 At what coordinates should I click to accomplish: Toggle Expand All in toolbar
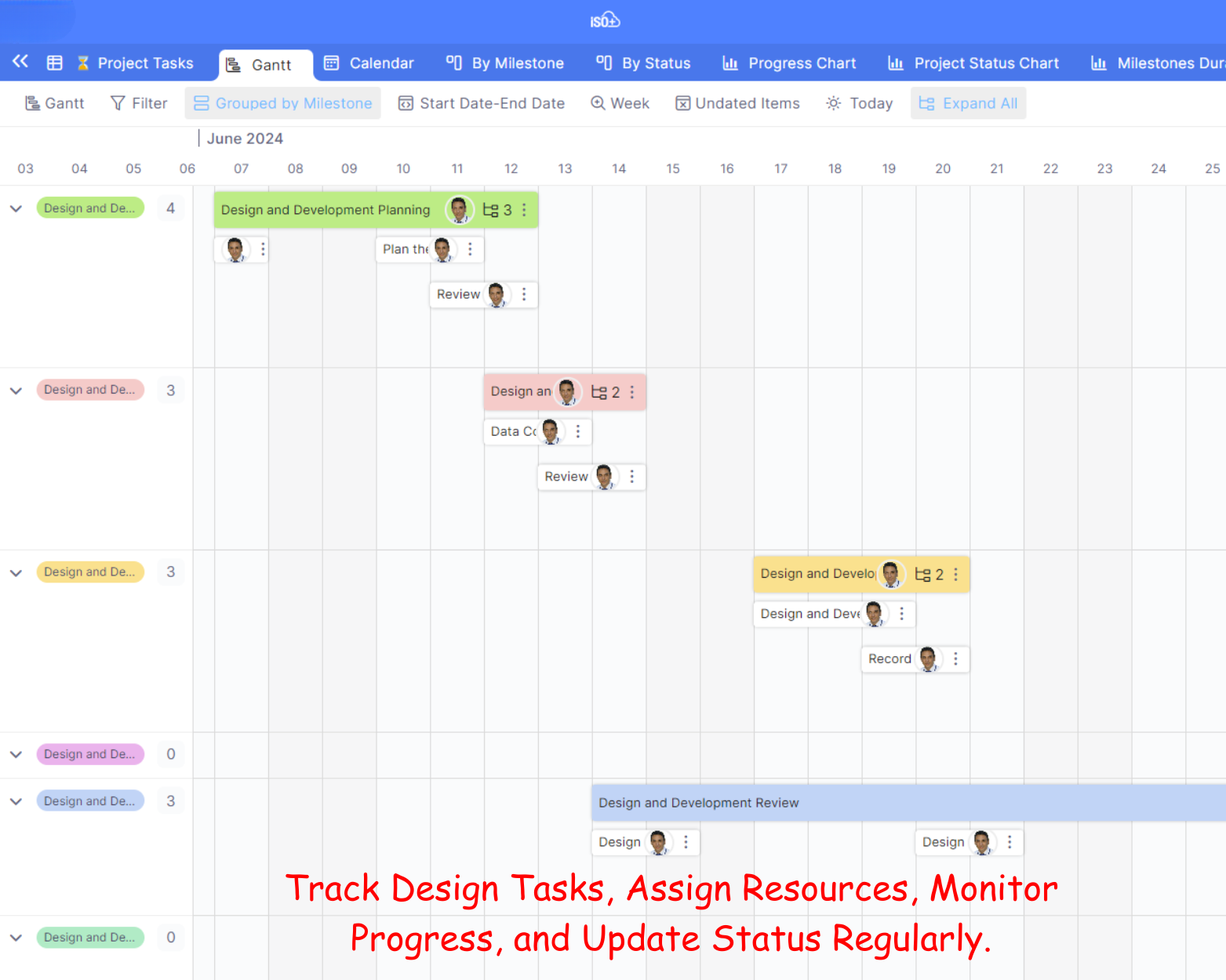click(968, 103)
